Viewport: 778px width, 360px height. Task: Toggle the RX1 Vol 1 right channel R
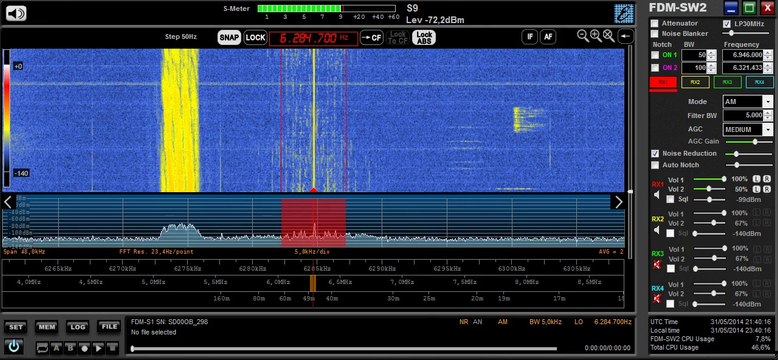(x=767, y=179)
